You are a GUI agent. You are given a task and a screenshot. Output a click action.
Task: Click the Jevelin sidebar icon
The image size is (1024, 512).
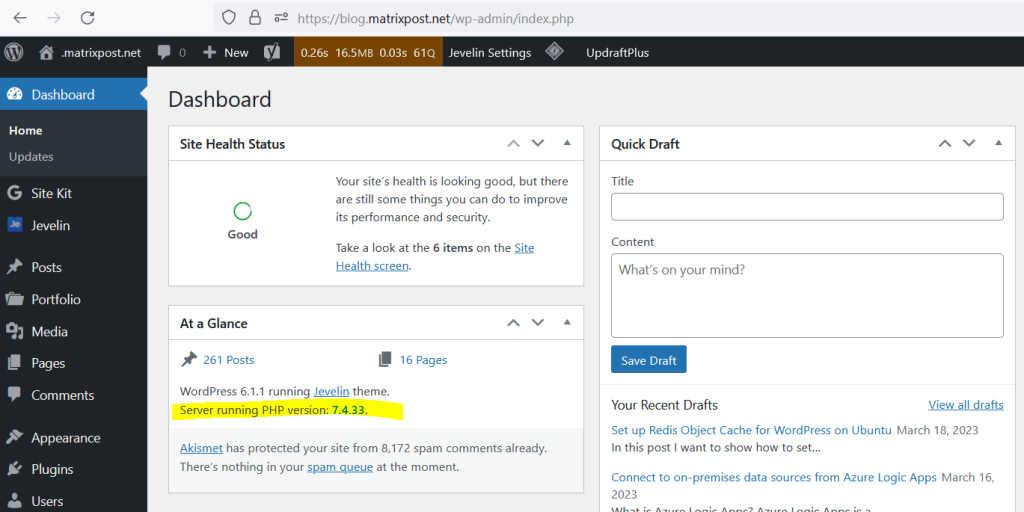click(x=14, y=225)
